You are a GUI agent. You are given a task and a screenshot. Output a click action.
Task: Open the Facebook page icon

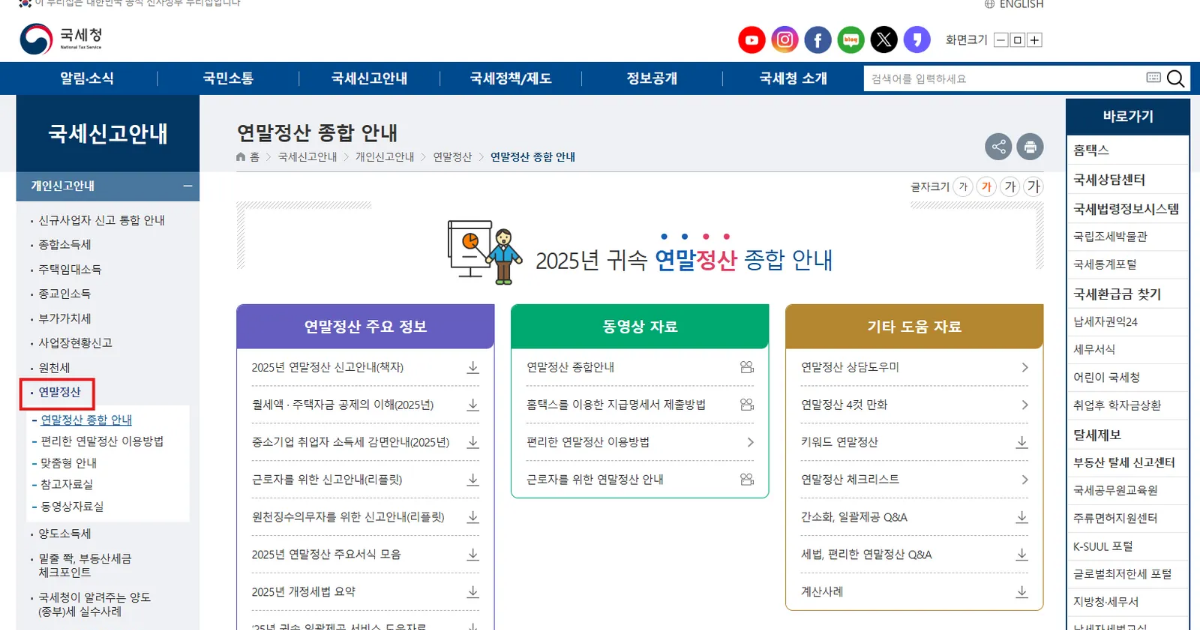pos(818,40)
